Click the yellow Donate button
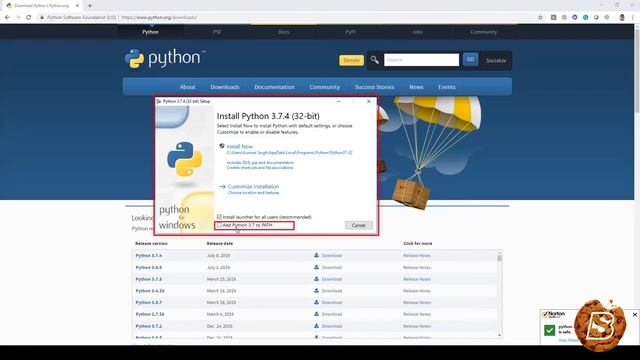Viewport: 640px width, 360px height. pos(351,60)
